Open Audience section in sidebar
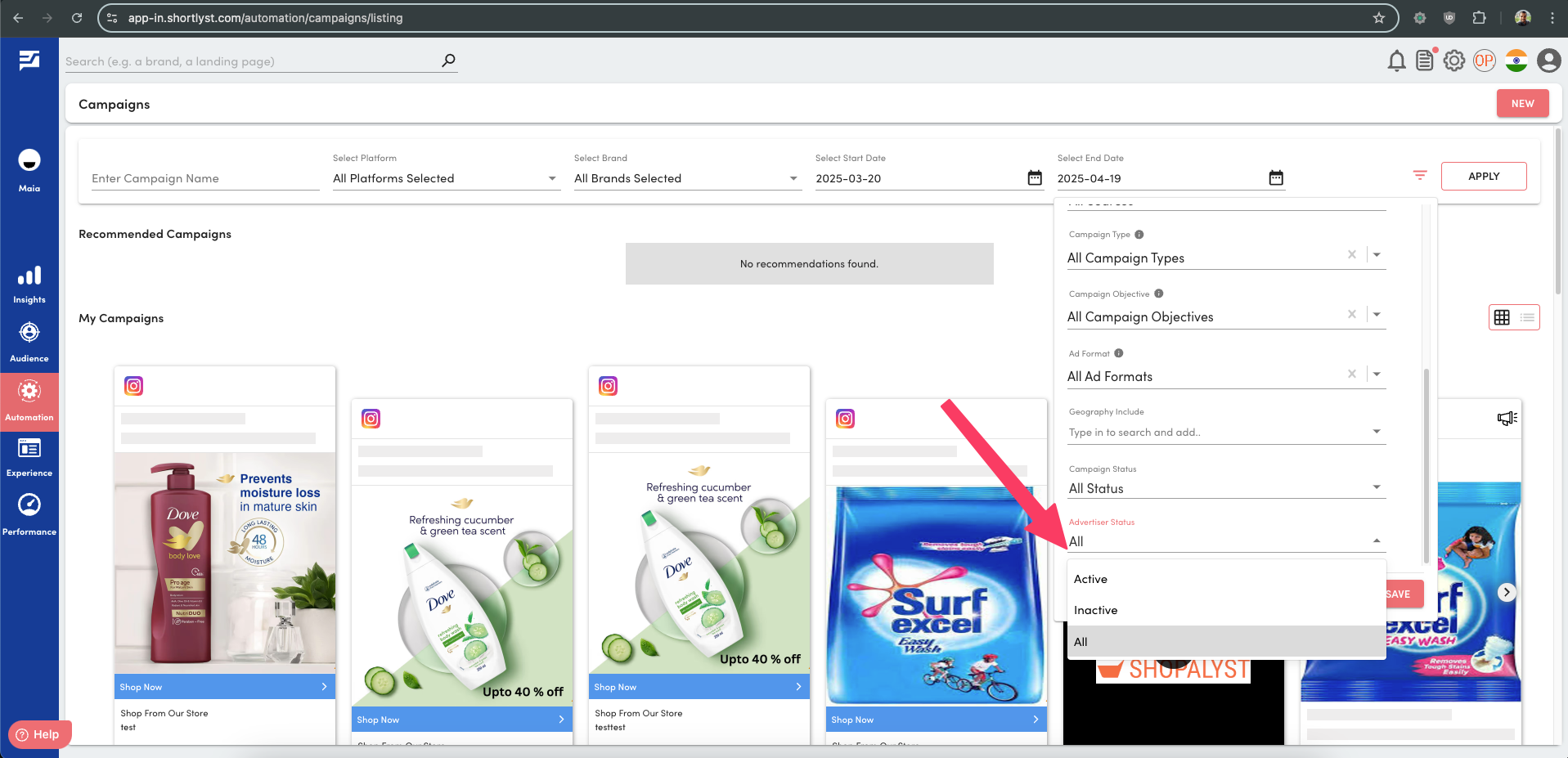 29,342
